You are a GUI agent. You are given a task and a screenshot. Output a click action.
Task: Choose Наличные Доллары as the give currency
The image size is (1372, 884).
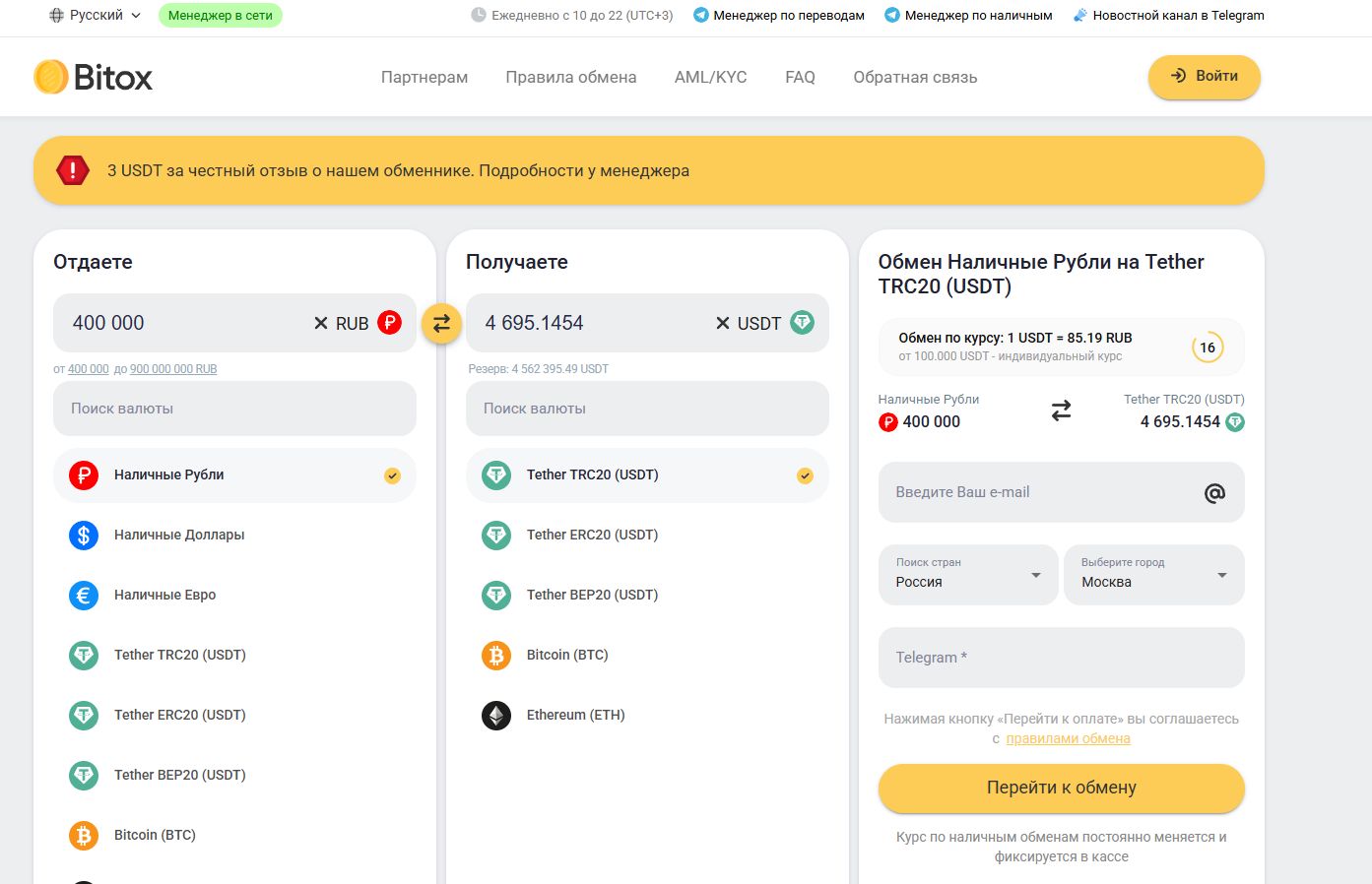pos(234,535)
